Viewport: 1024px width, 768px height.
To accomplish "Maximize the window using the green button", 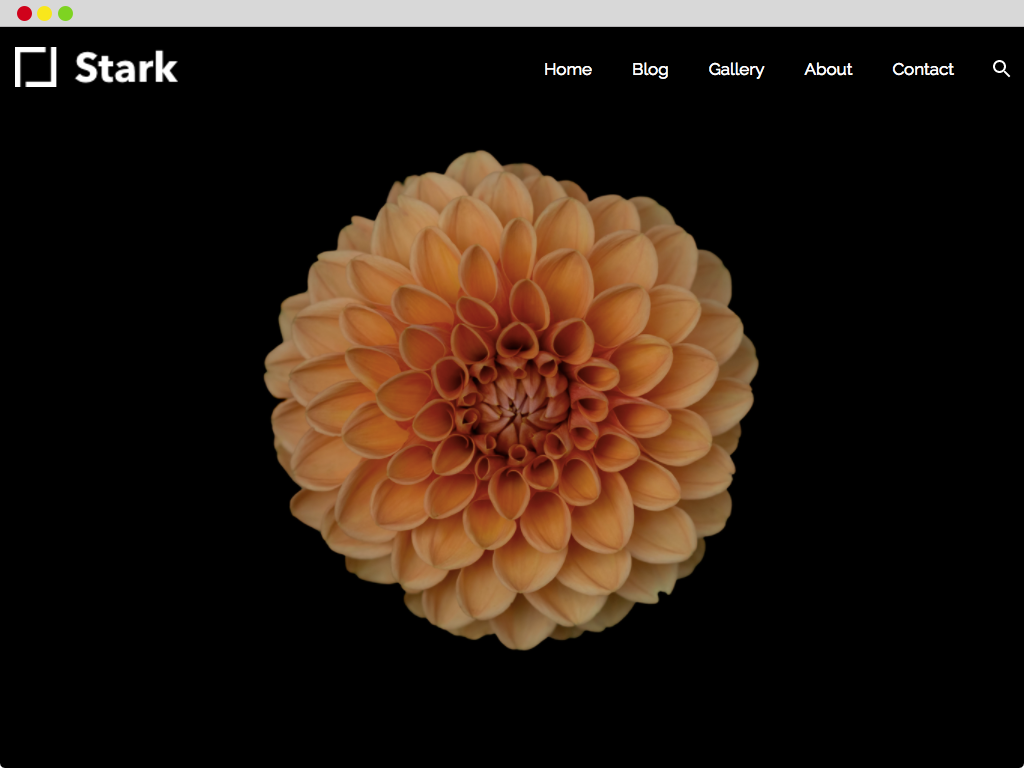I will coord(65,13).
